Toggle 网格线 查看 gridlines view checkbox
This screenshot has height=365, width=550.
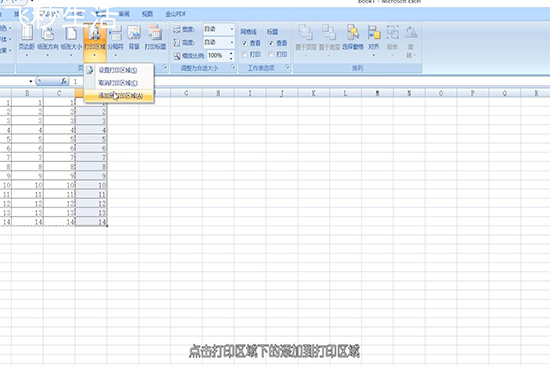[245, 43]
